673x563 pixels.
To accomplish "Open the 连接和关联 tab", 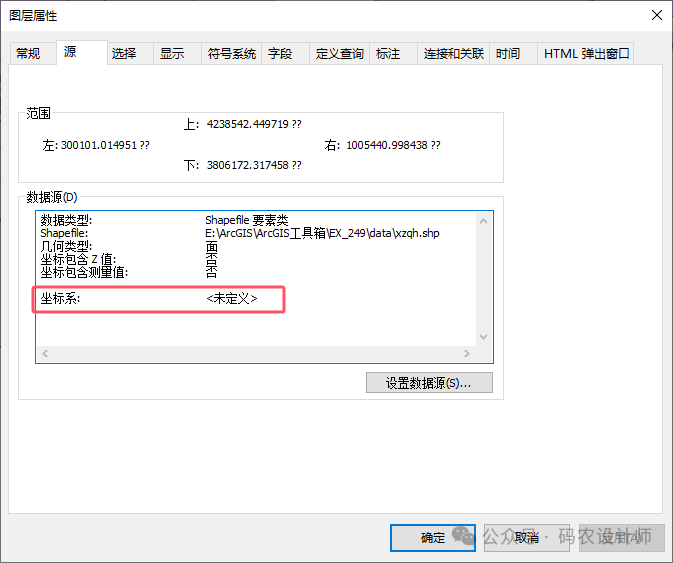I will click(x=453, y=54).
